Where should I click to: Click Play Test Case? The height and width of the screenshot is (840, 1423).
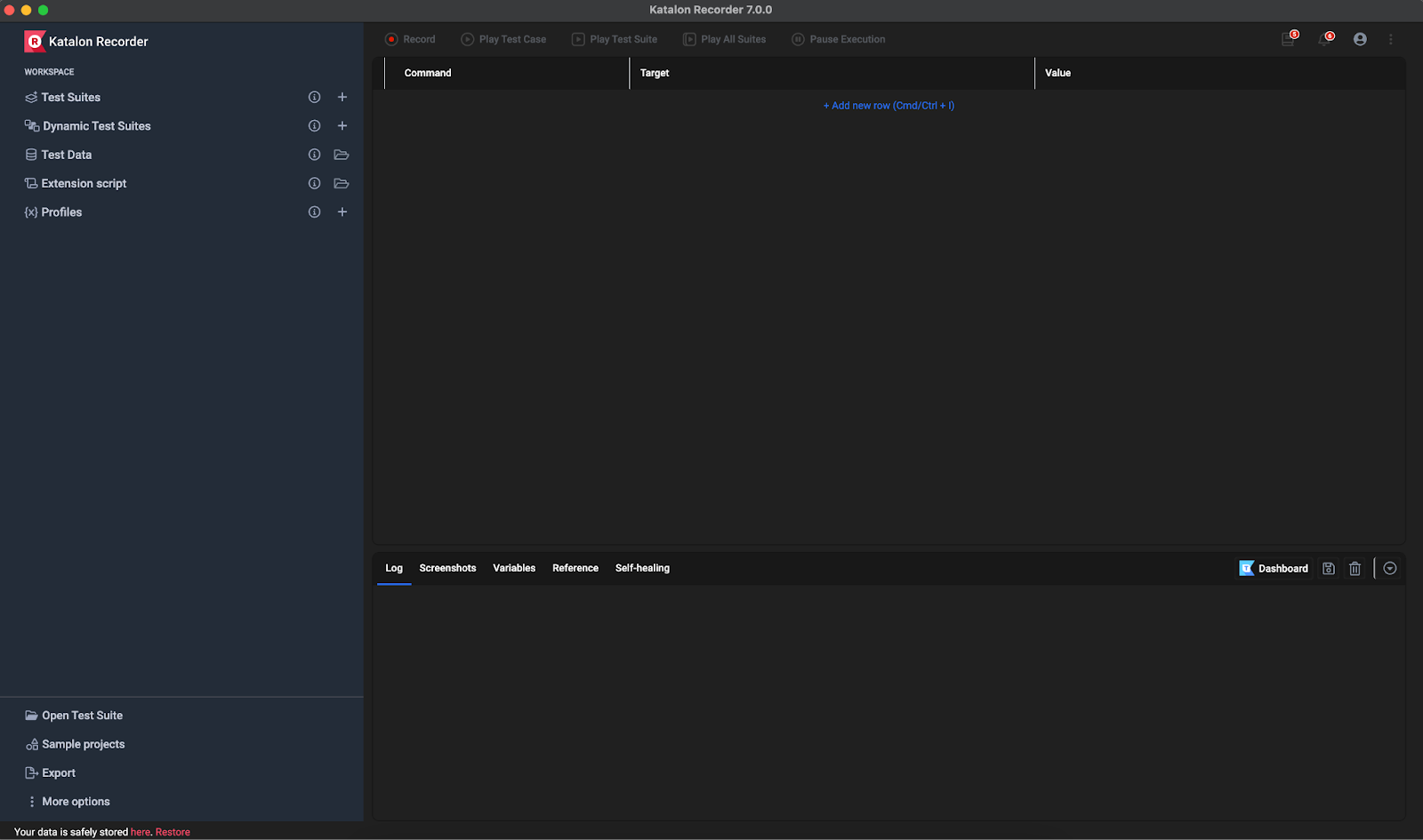(503, 39)
